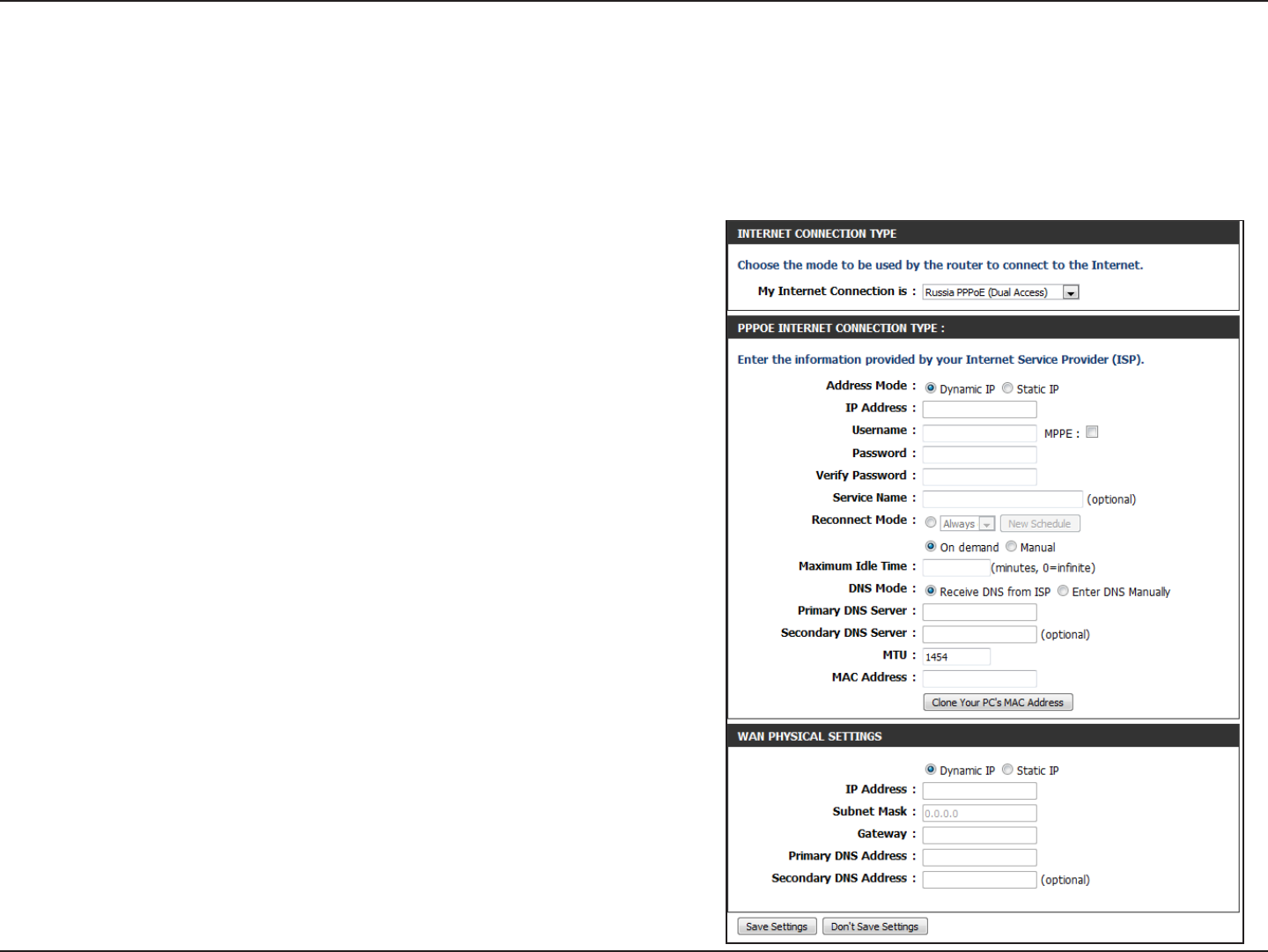Click the Primary DNS Server field
The width and height of the screenshot is (1268, 952).
(979, 612)
